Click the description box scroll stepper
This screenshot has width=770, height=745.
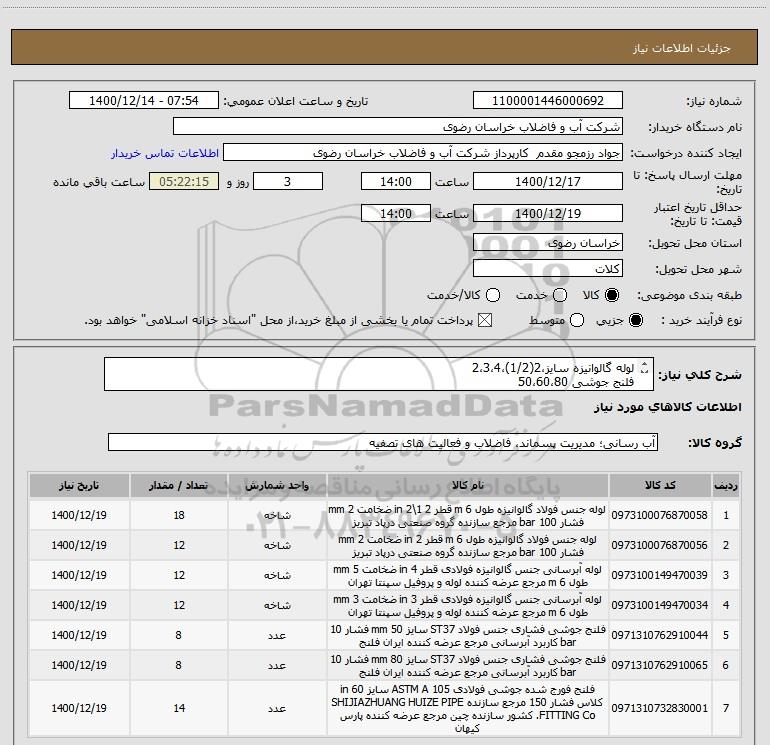click(645, 367)
